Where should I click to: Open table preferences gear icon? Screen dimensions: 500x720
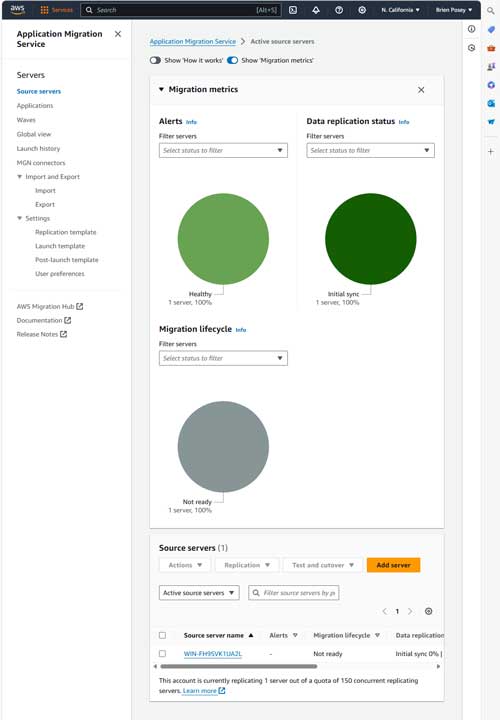428,611
